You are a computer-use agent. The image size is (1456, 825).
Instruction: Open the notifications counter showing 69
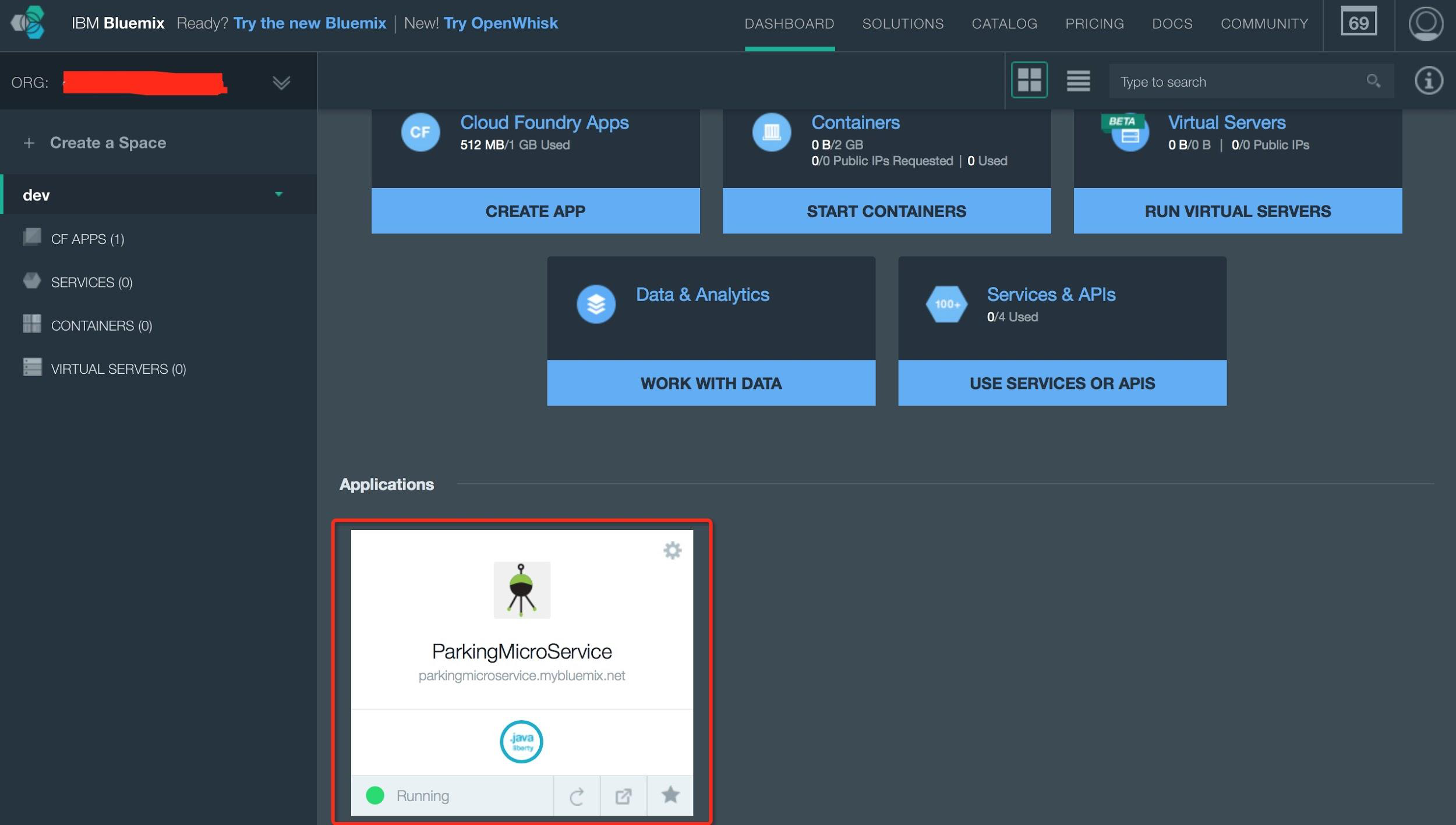pos(1359,22)
